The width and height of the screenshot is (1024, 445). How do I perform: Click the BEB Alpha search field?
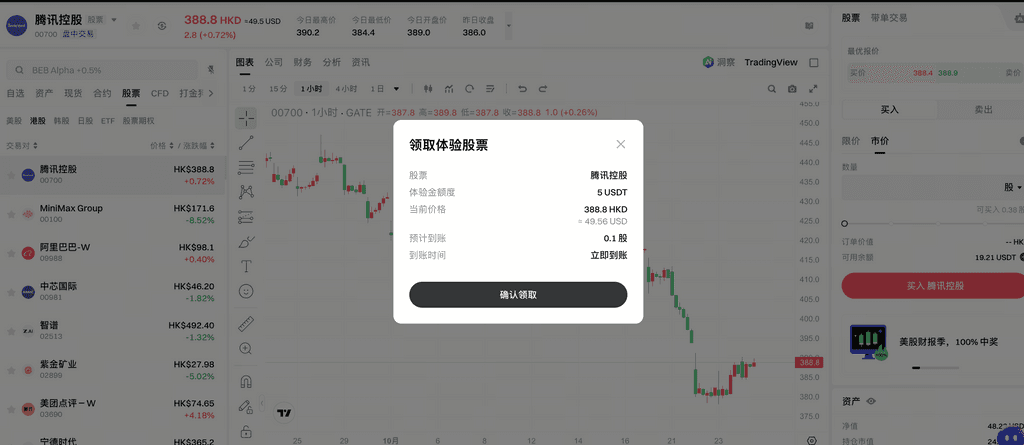pyautogui.click(x=102, y=70)
